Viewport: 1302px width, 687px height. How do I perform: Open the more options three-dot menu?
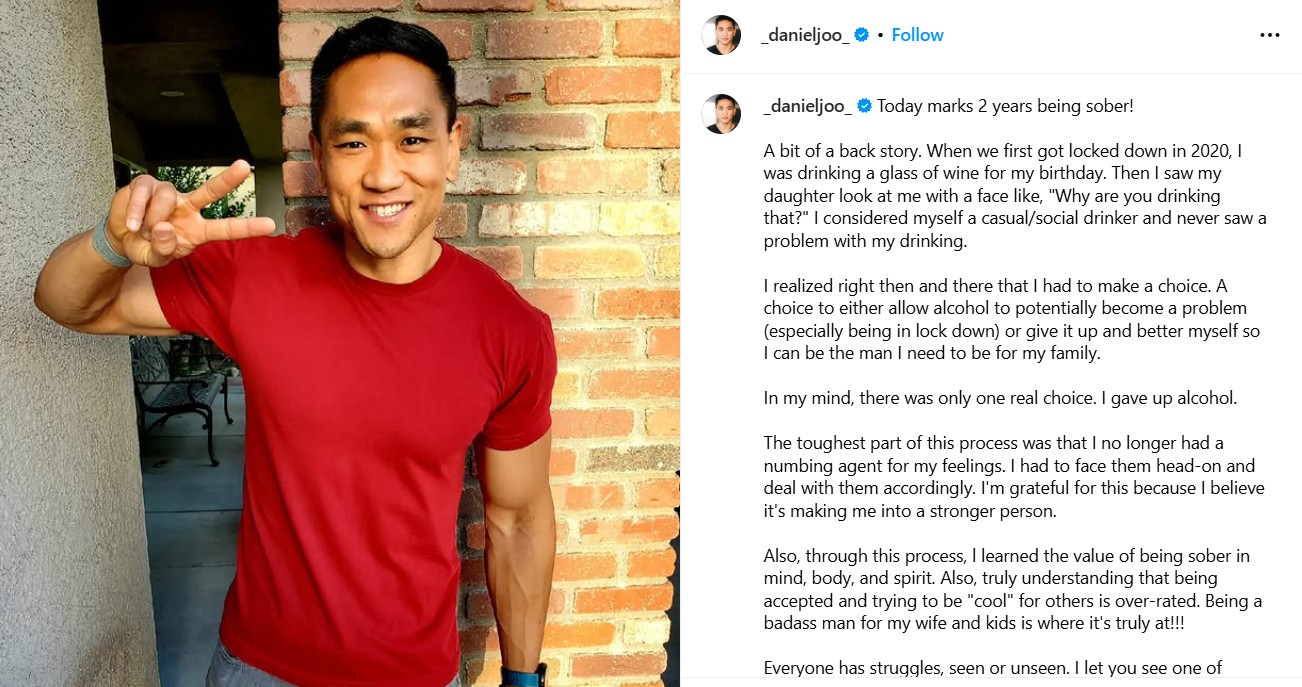[x=1269, y=35]
